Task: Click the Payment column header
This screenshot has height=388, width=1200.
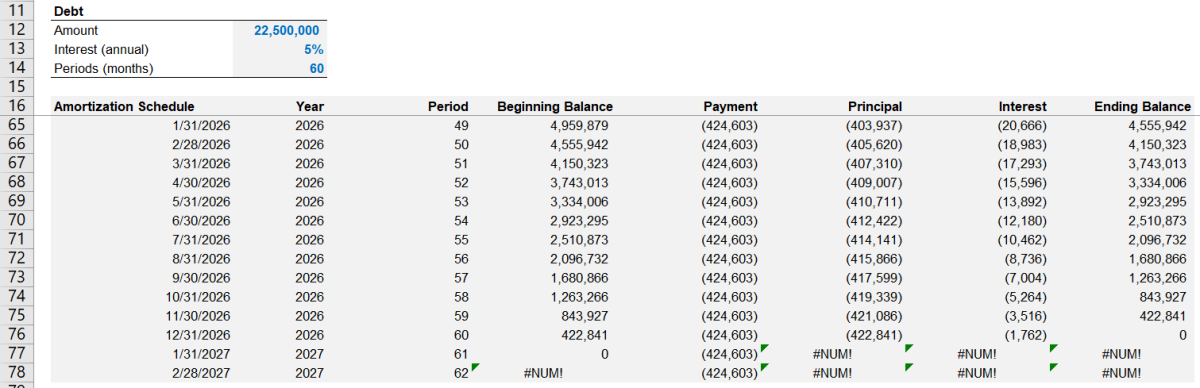Action: pos(730,106)
